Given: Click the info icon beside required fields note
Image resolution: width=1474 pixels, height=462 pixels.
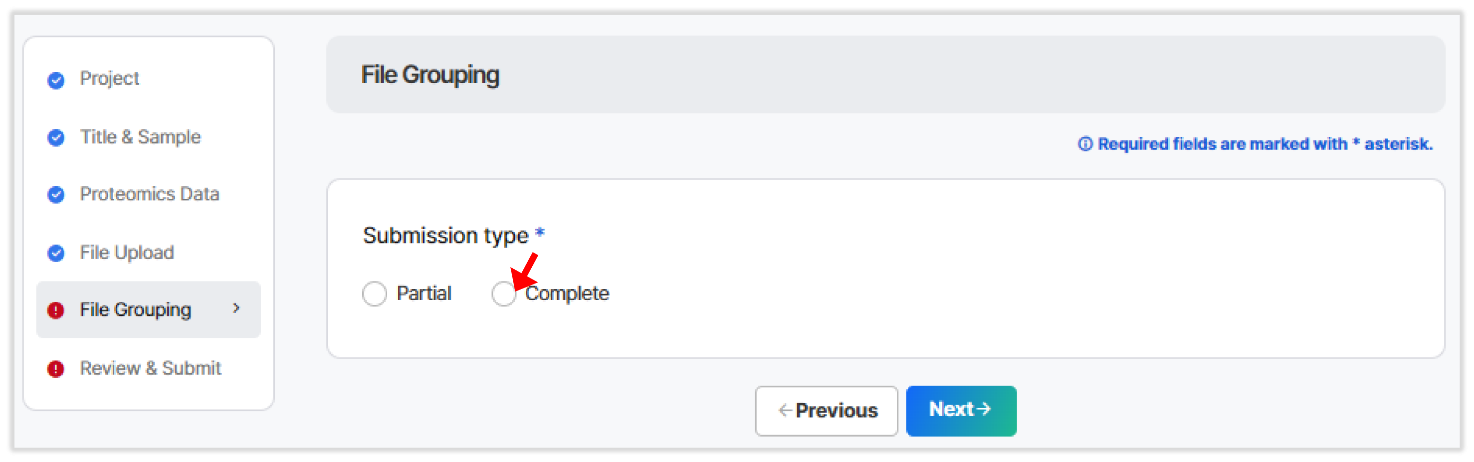Looking at the screenshot, I should [x=1085, y=144].
